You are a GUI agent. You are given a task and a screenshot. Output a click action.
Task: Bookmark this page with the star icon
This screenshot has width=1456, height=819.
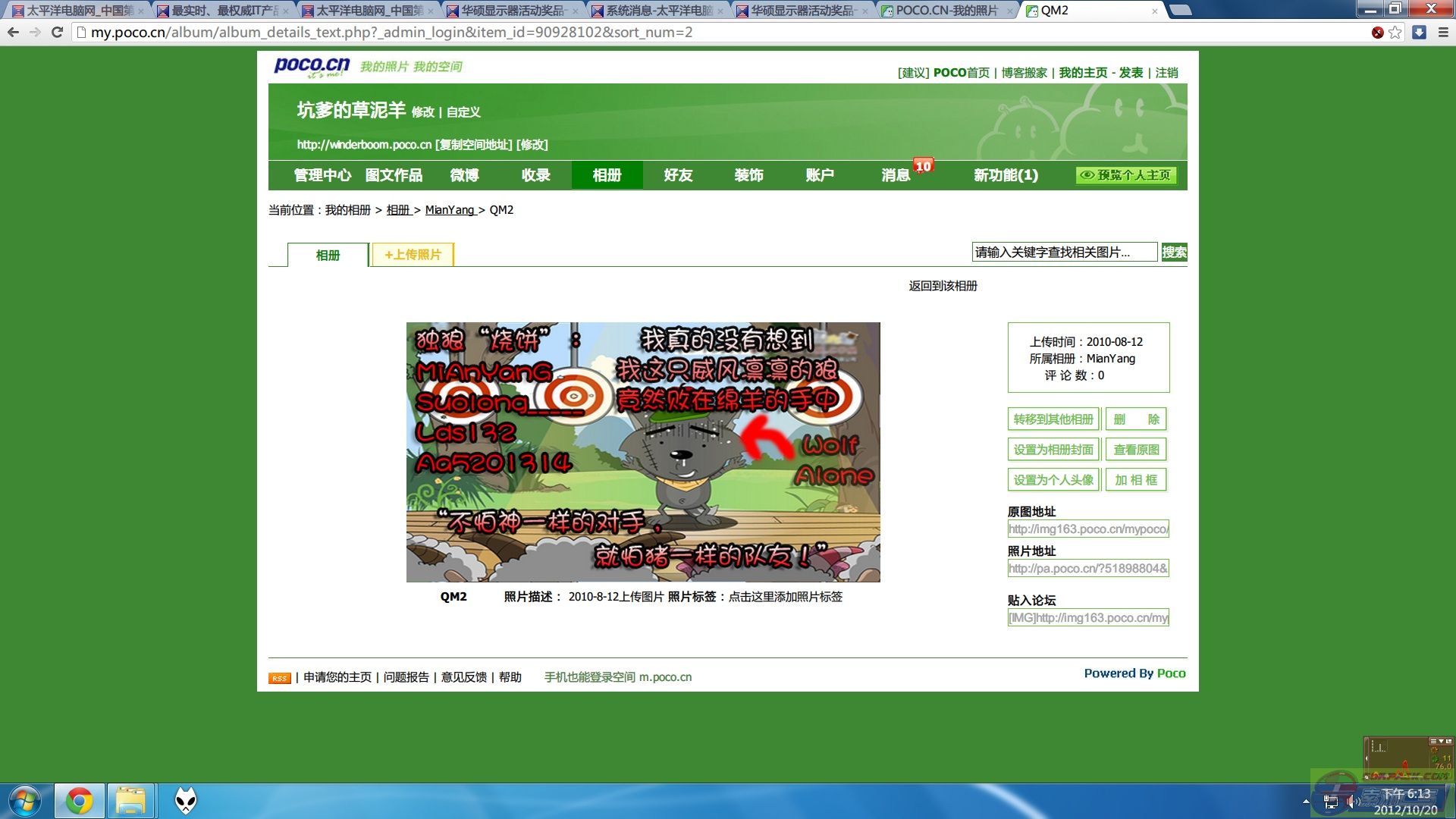1395,33
